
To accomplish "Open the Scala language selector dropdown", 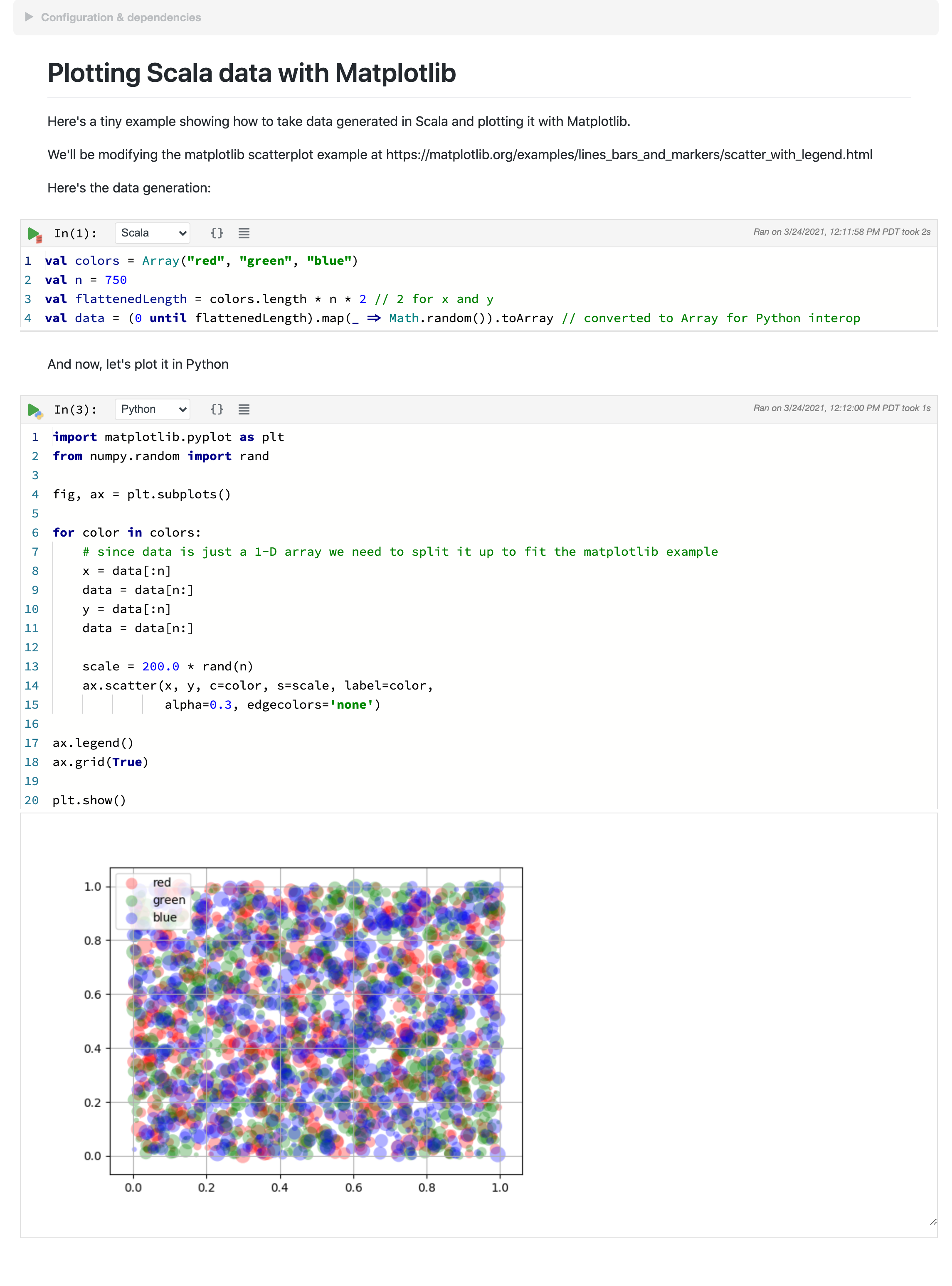I will pos(152,233).
